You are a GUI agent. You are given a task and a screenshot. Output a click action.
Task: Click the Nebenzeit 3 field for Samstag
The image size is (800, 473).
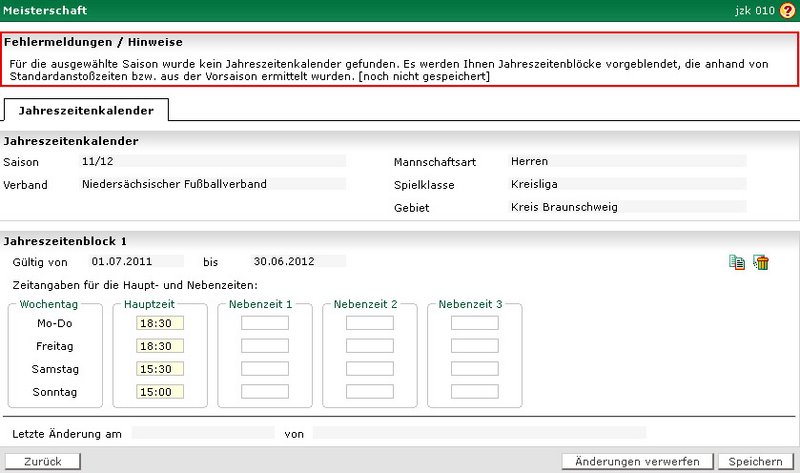474,369
